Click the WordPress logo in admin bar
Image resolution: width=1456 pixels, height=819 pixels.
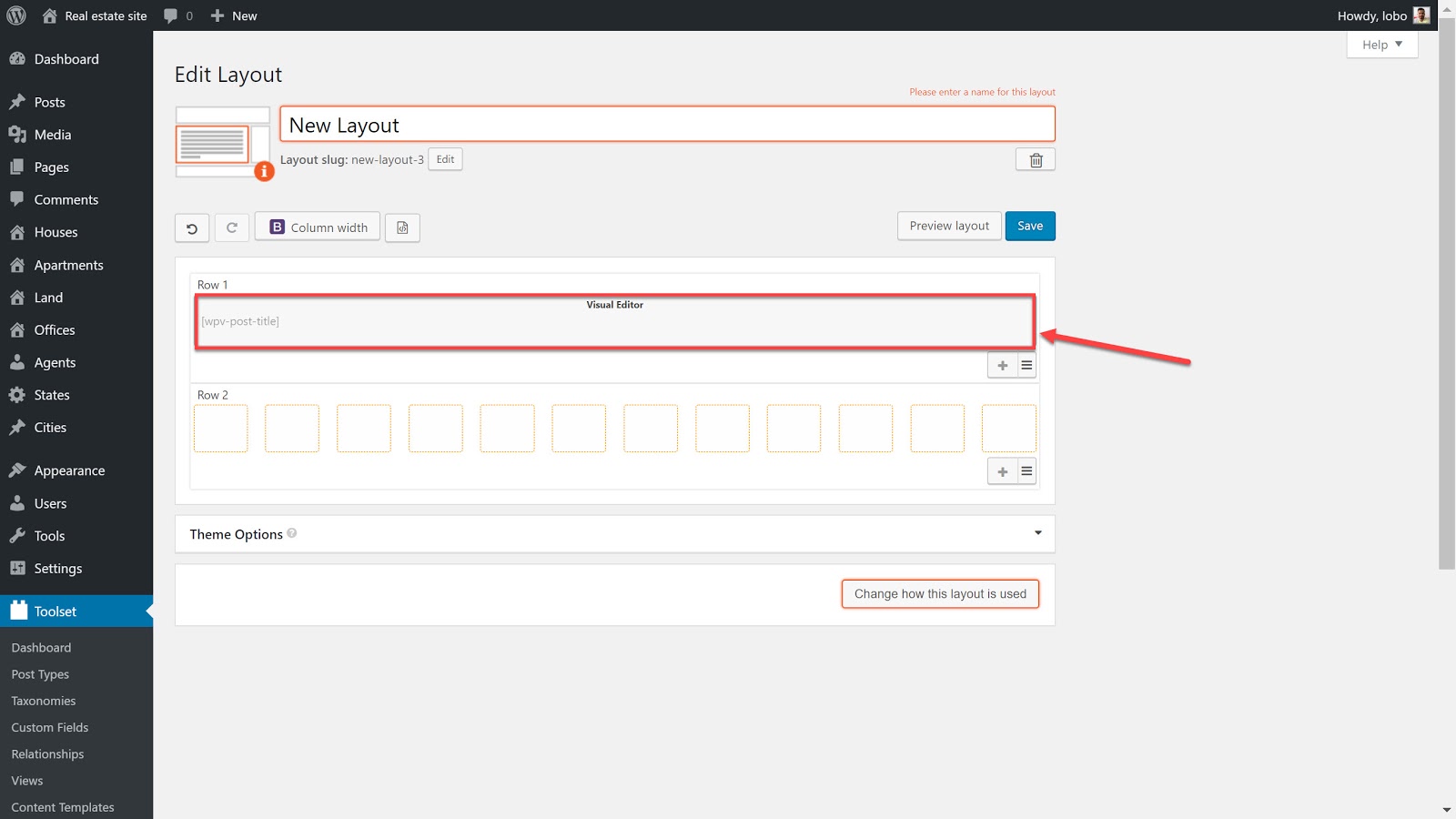tap(16, 15)
